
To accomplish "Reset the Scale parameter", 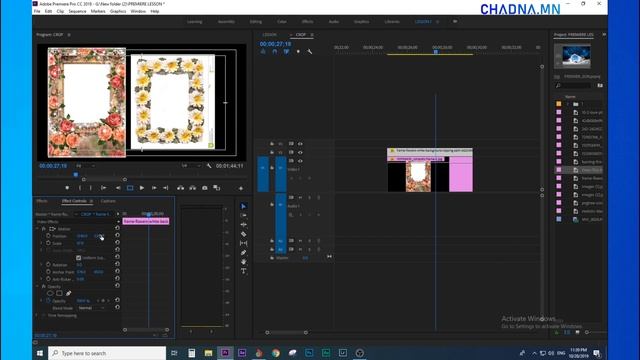I will [118, 243].
